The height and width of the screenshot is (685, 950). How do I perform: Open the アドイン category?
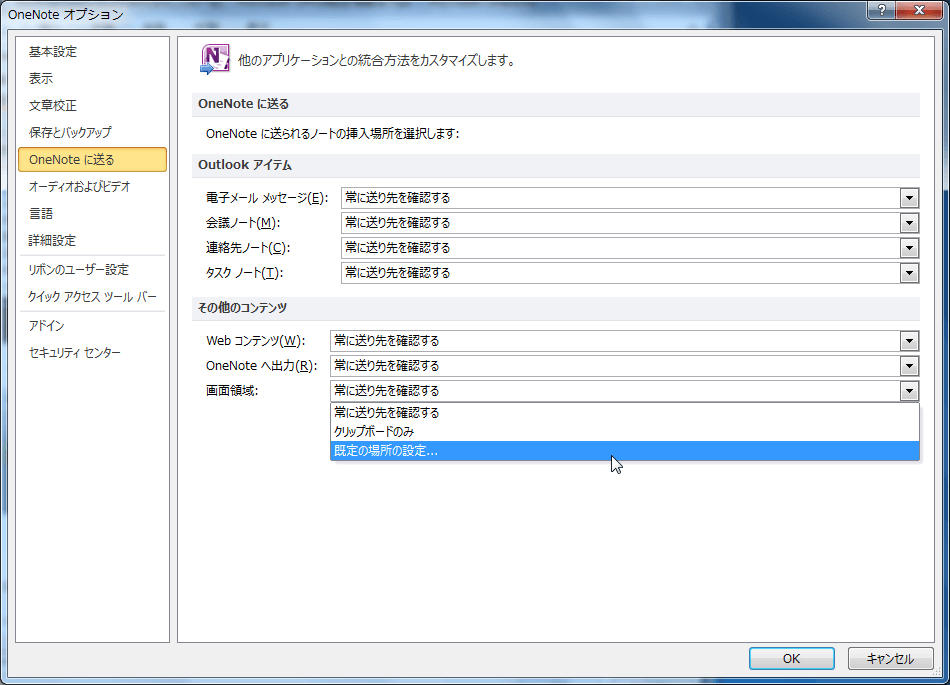(x=46, y=325)
